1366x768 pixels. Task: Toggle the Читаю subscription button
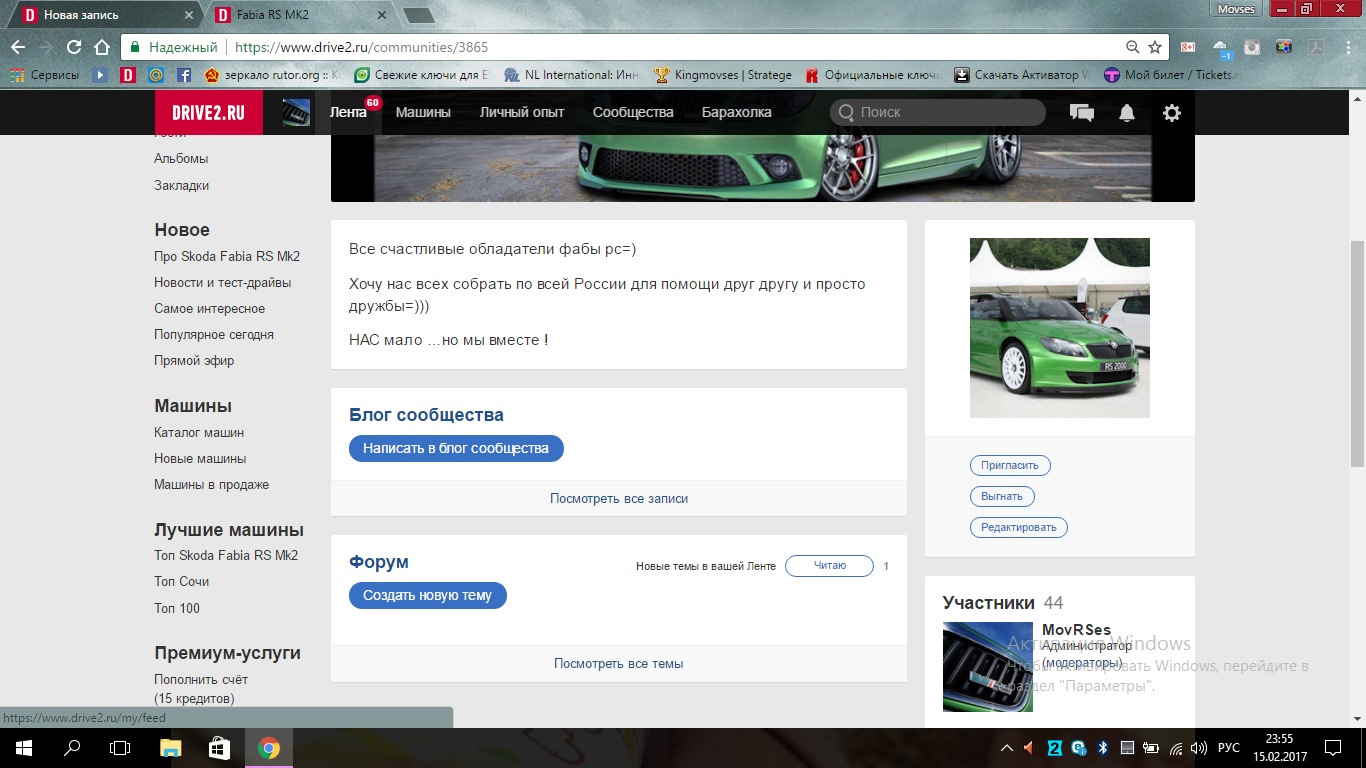coord(829,566)
